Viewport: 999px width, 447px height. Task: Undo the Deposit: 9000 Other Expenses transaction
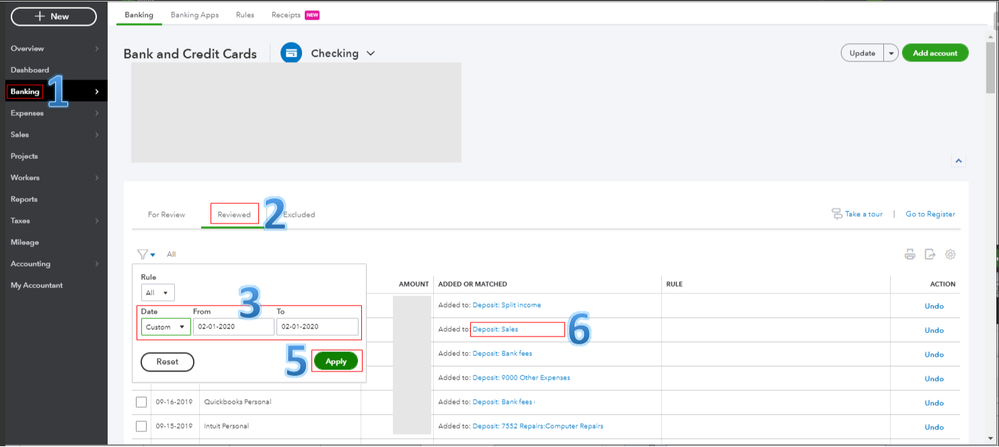coord(934,379)
